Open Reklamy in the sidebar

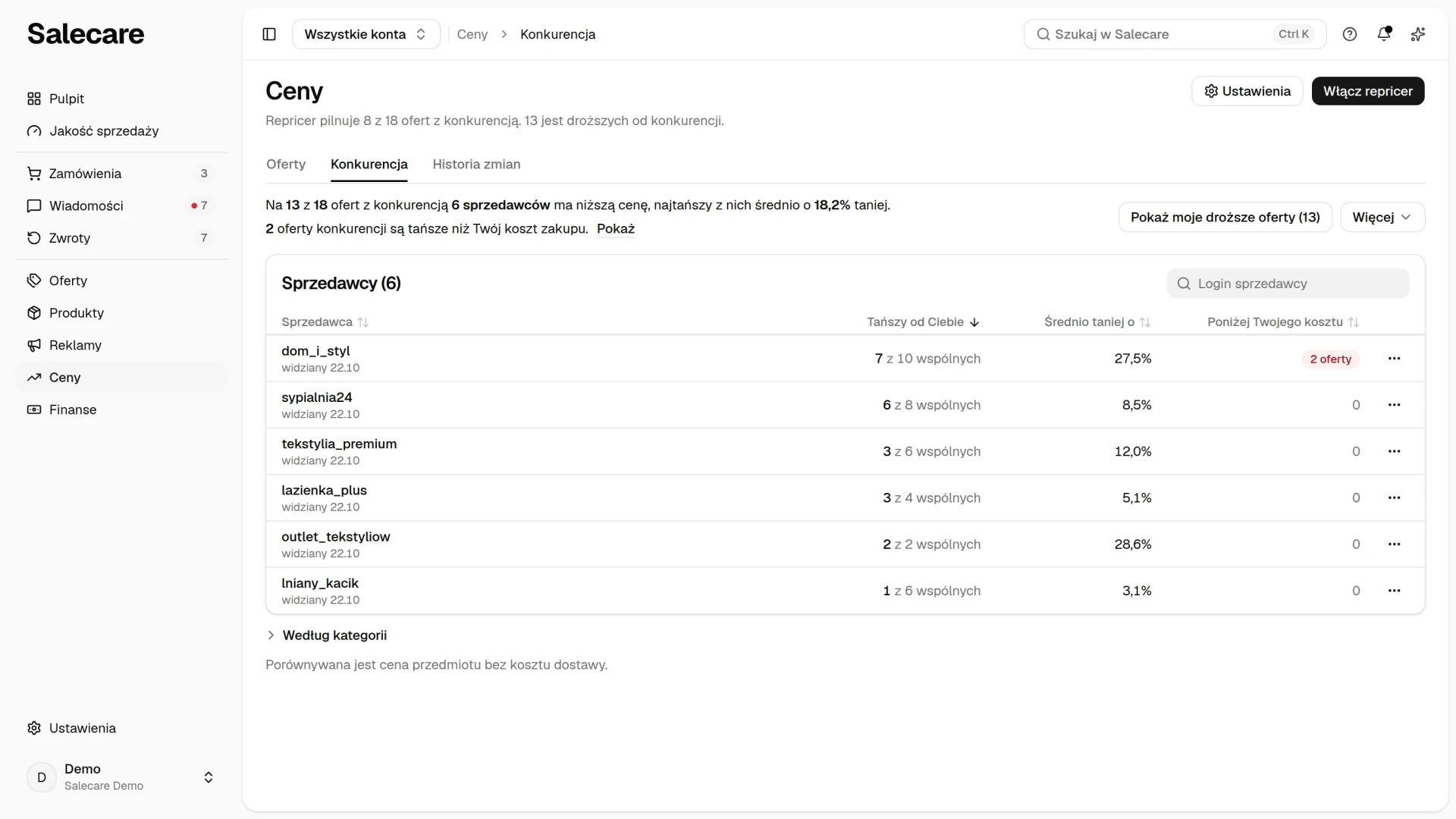point(121,345)
